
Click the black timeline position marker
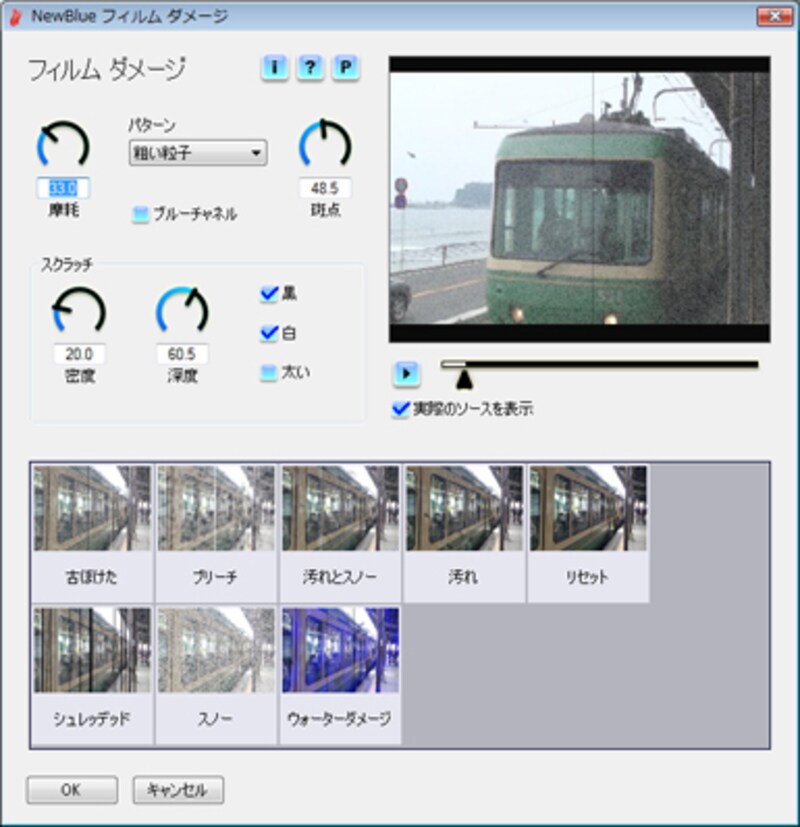464,379
